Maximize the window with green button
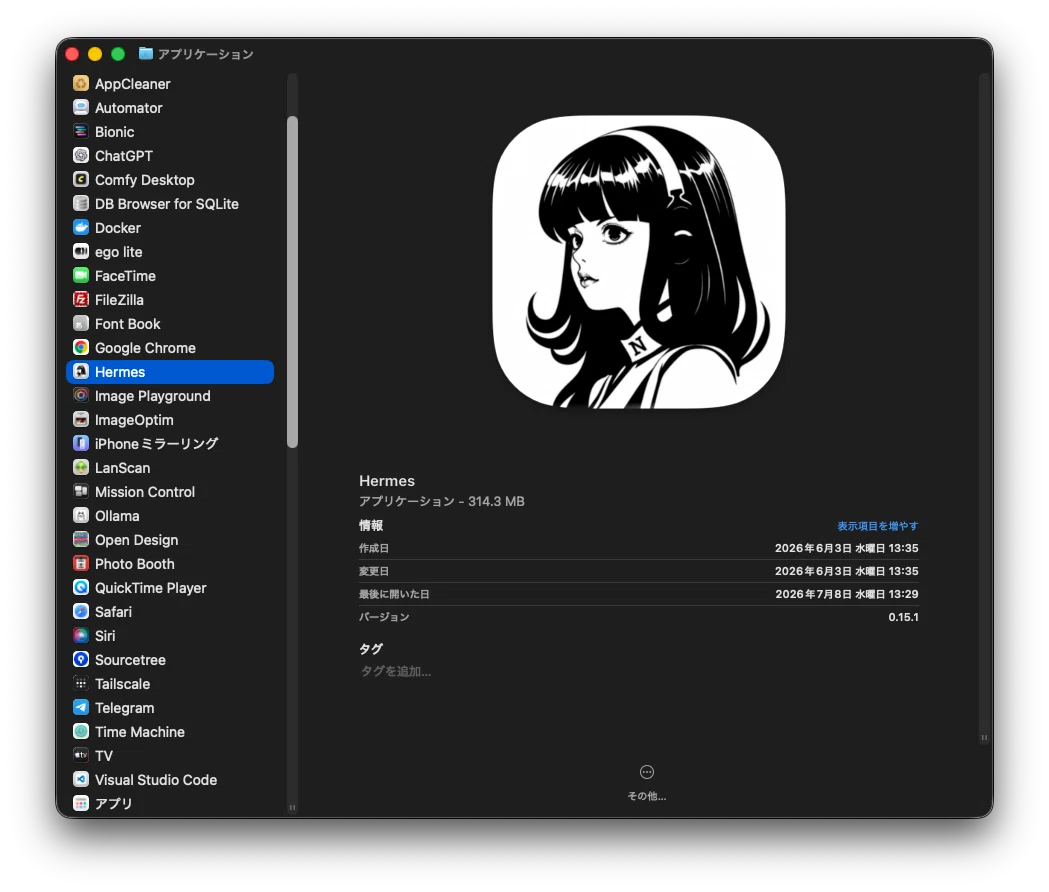 pos(118,54)
